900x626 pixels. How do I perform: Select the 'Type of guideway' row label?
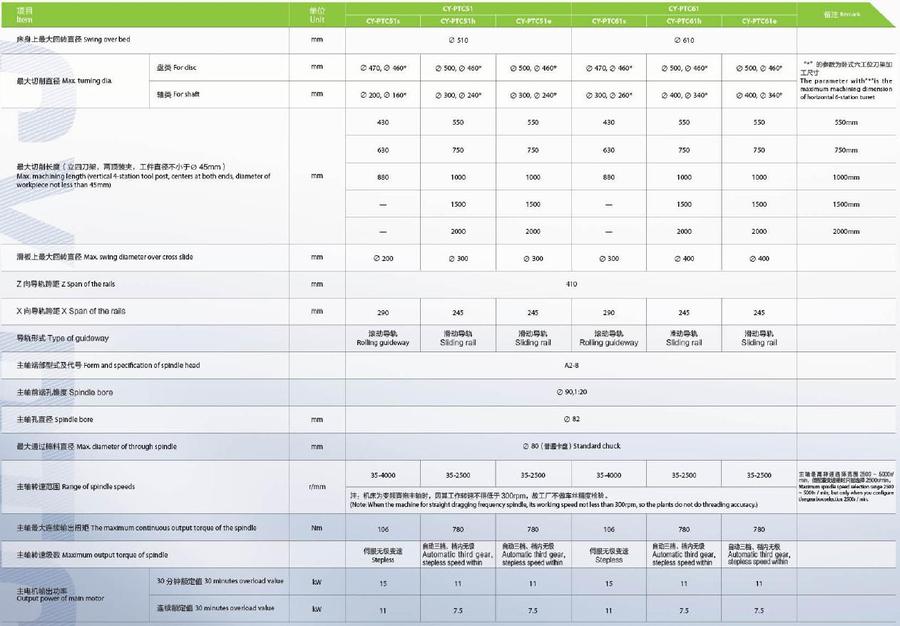tap(63, 338)
